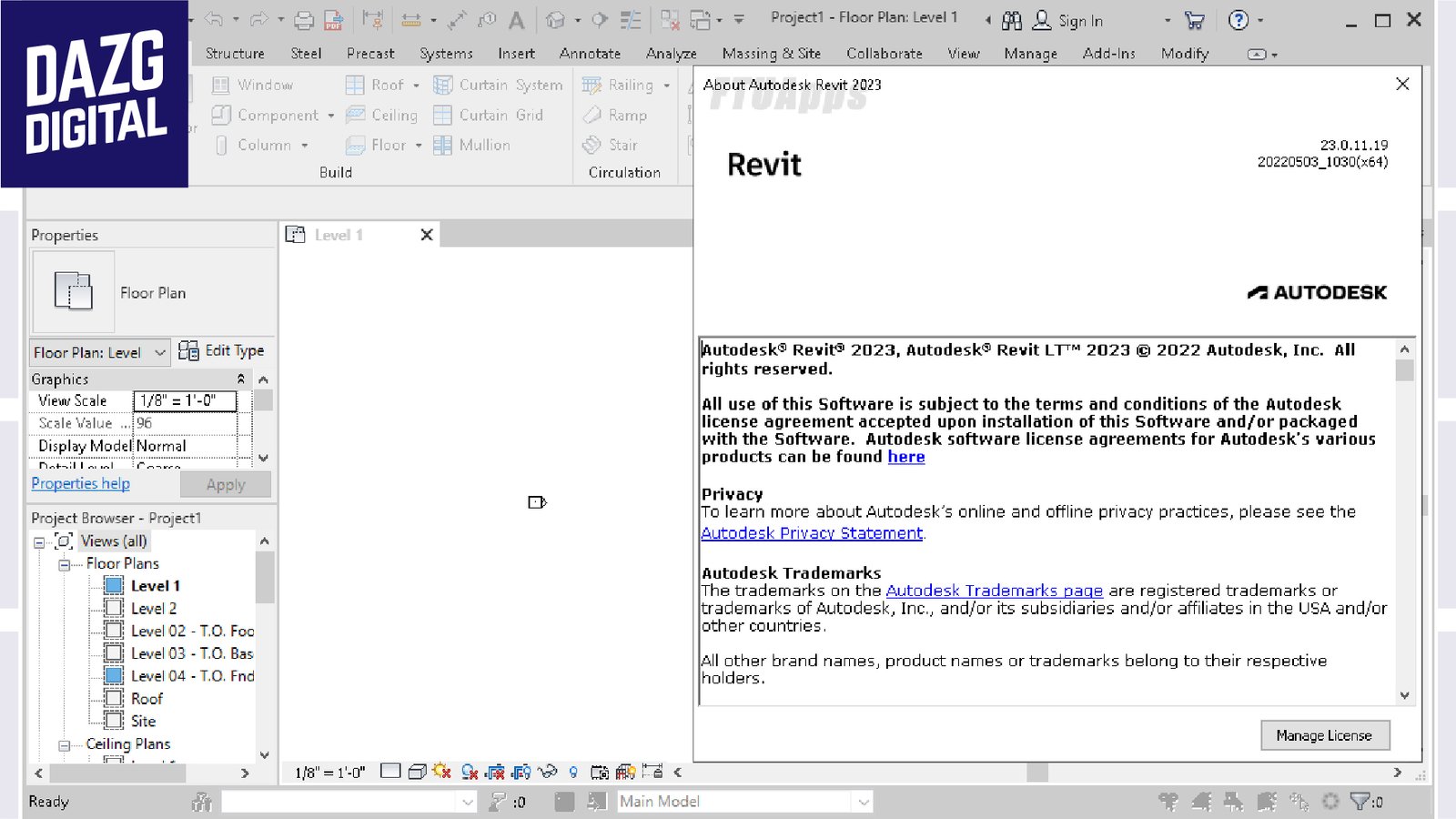Click the 1/8" = 1'-0" scale in view bar
Screen dimensions: 1456x819
coord(330,773)
